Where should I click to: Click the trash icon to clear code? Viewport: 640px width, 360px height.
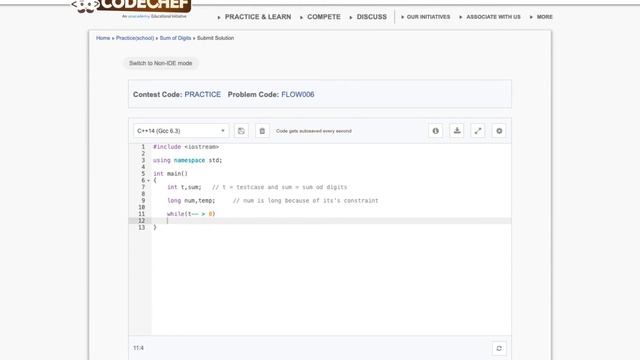[262, 131]
